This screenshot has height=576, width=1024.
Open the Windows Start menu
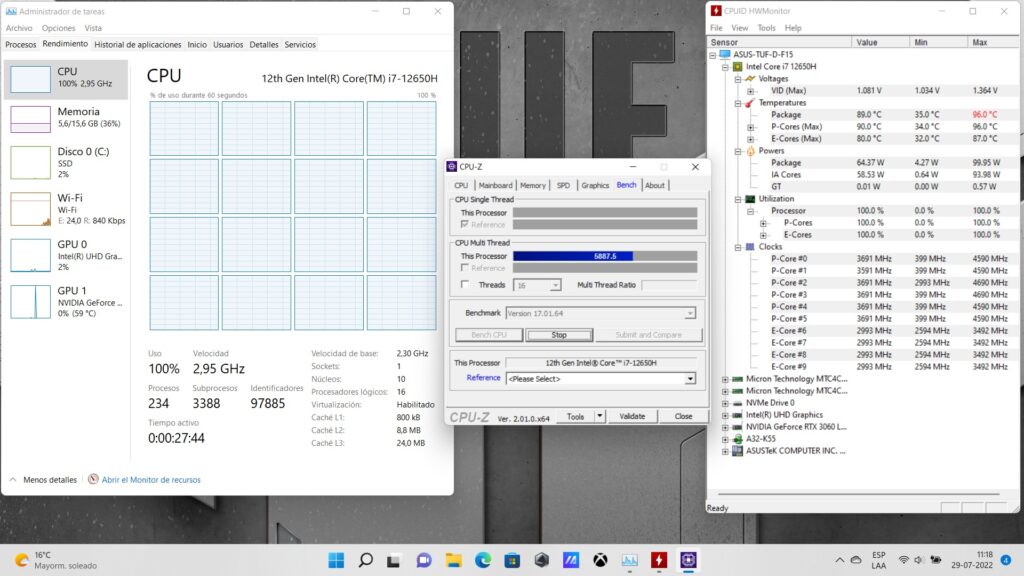336,560
